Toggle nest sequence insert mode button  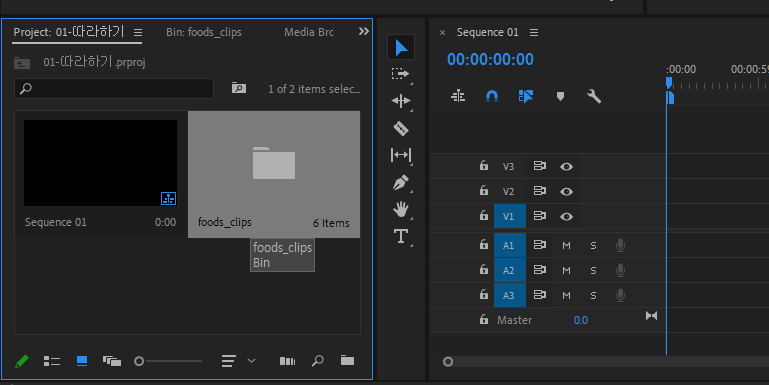click(x=458, y=96)
